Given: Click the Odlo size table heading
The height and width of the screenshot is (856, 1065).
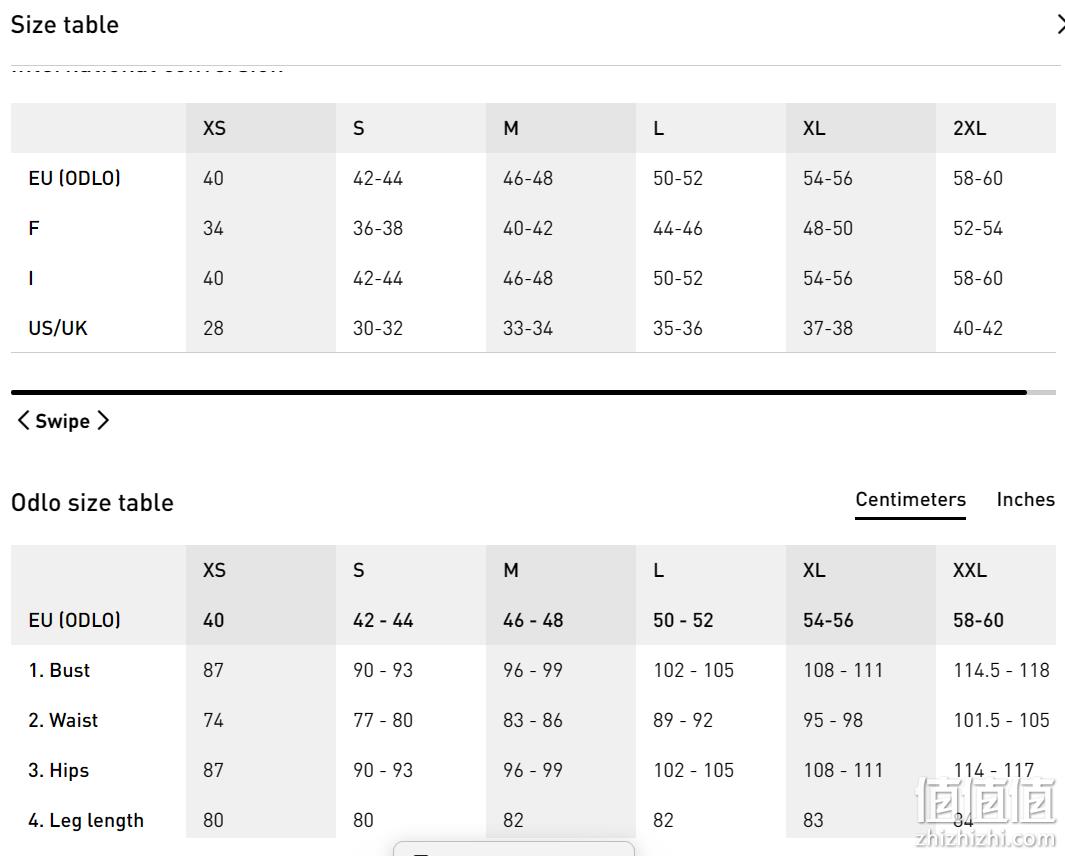Looking at the screenshot, I should click(92, 503).
